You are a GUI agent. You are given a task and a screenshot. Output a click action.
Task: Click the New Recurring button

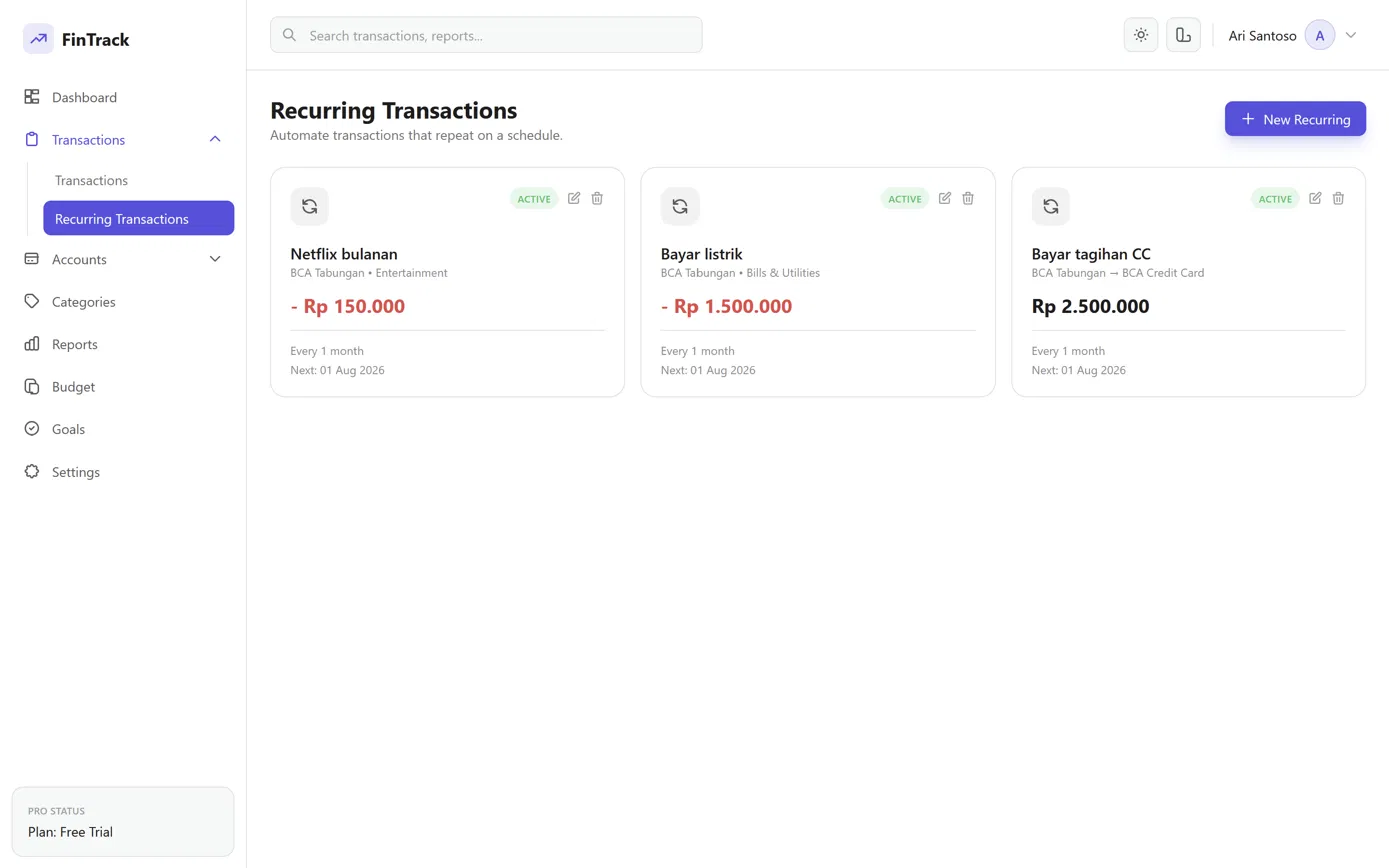point(1295,119)
